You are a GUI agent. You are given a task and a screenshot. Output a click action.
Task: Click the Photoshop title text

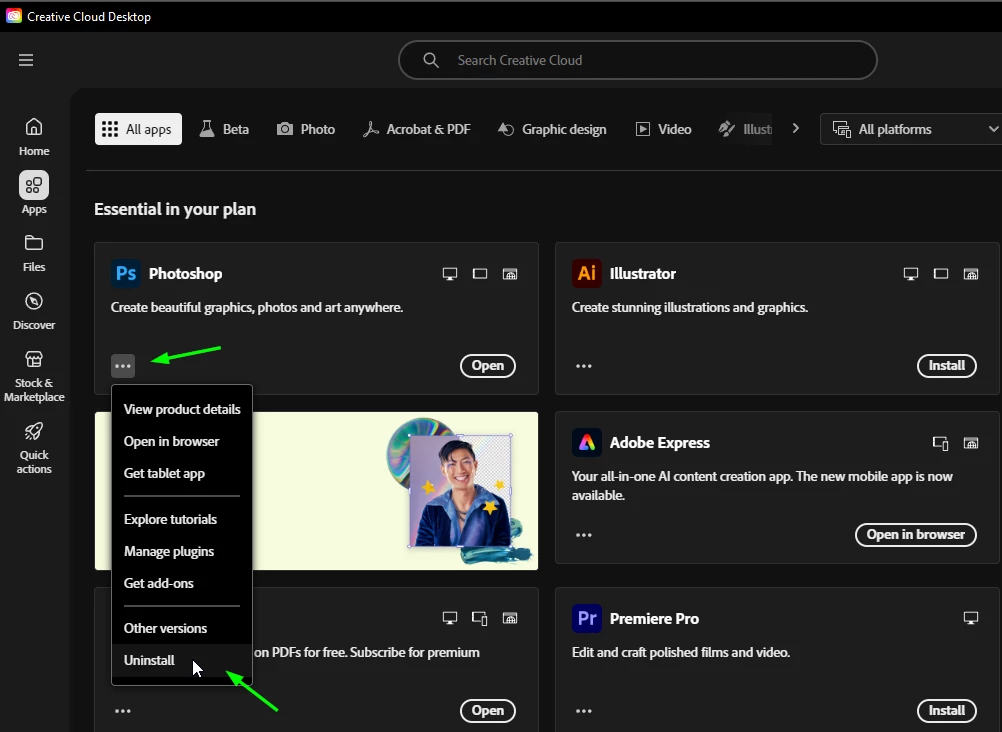pyautogui.click(x=185, y=274)
